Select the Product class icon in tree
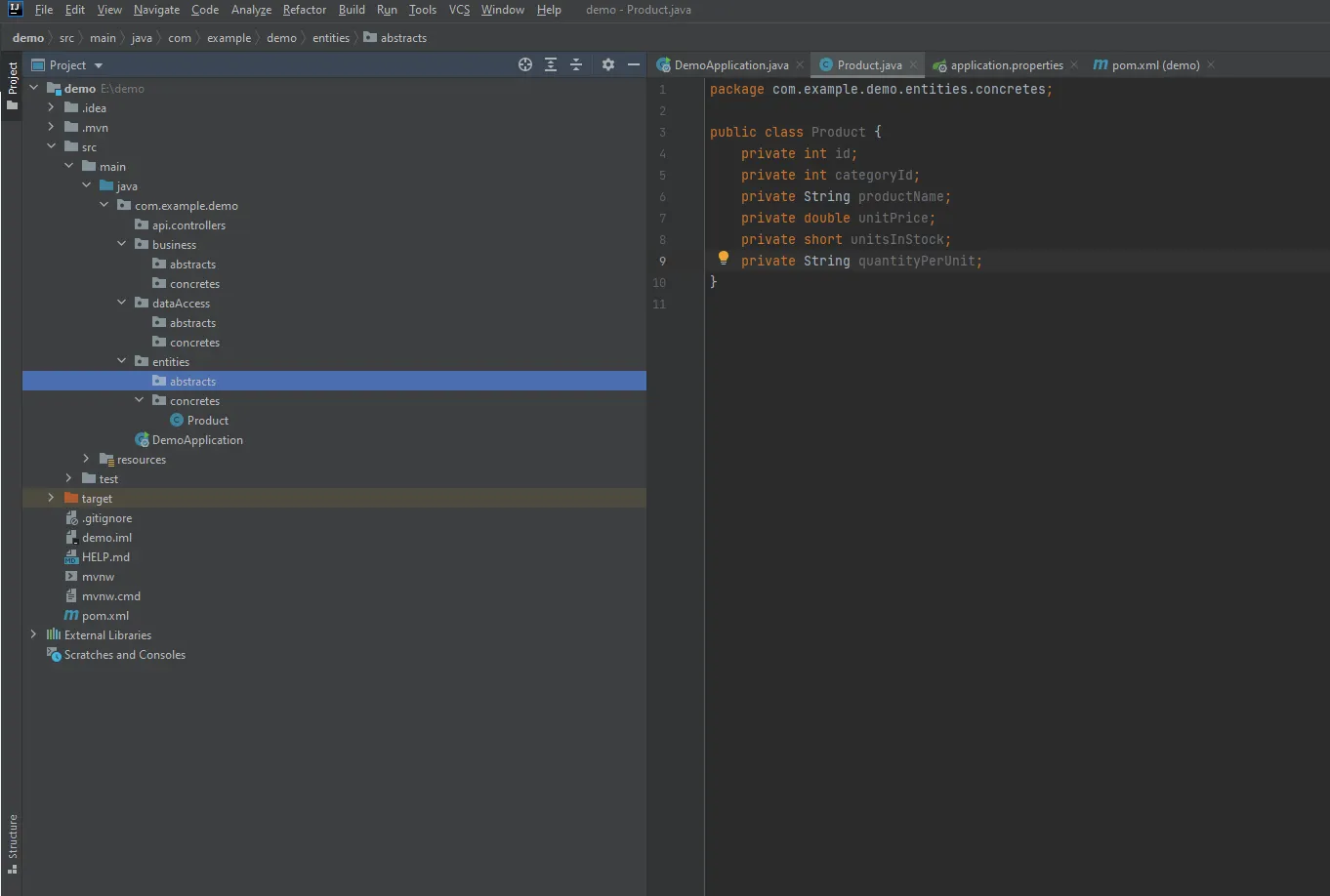The height and width of the screenshot is (896, 1330). pos(177,420)
